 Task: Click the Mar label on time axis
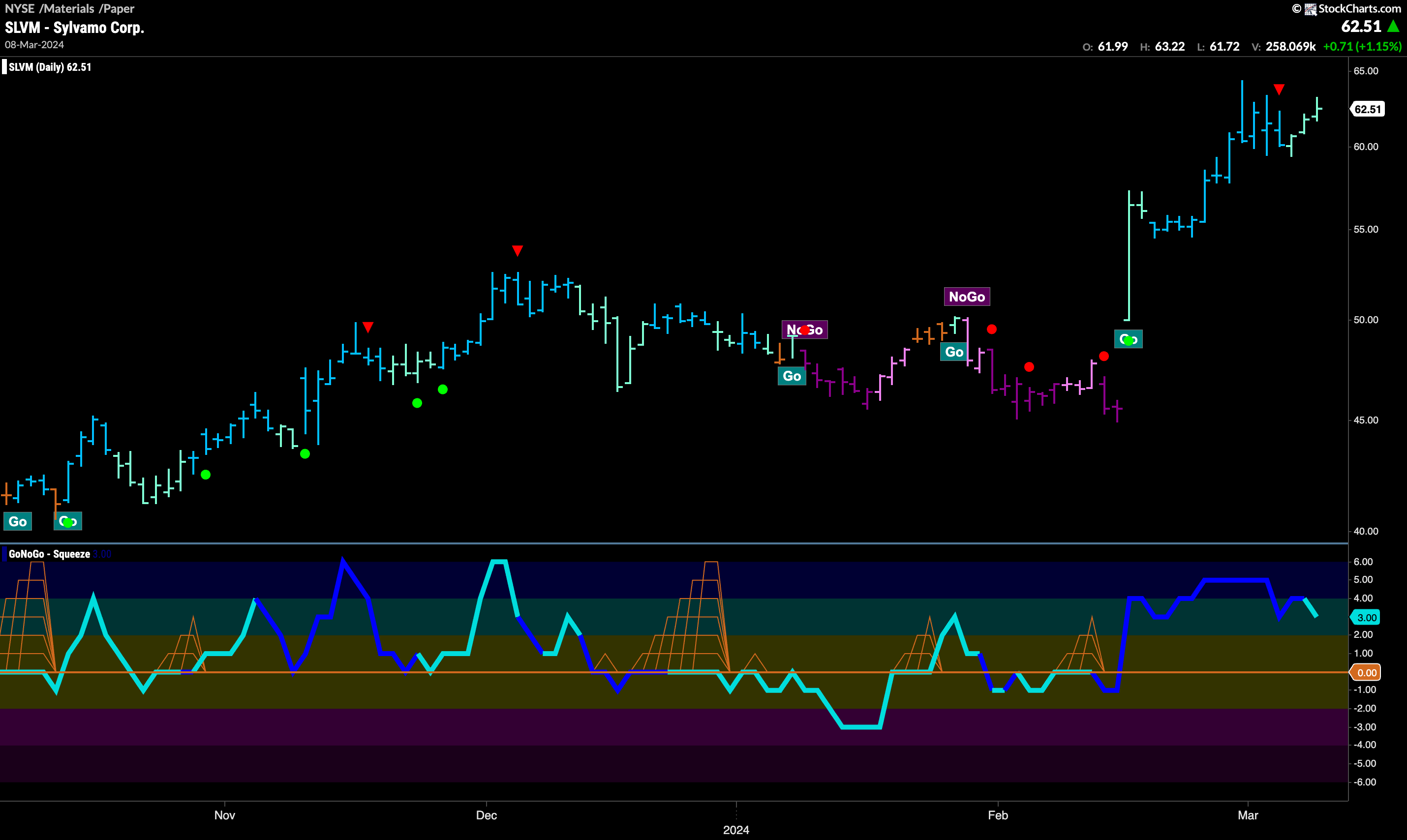[1248, 815]
